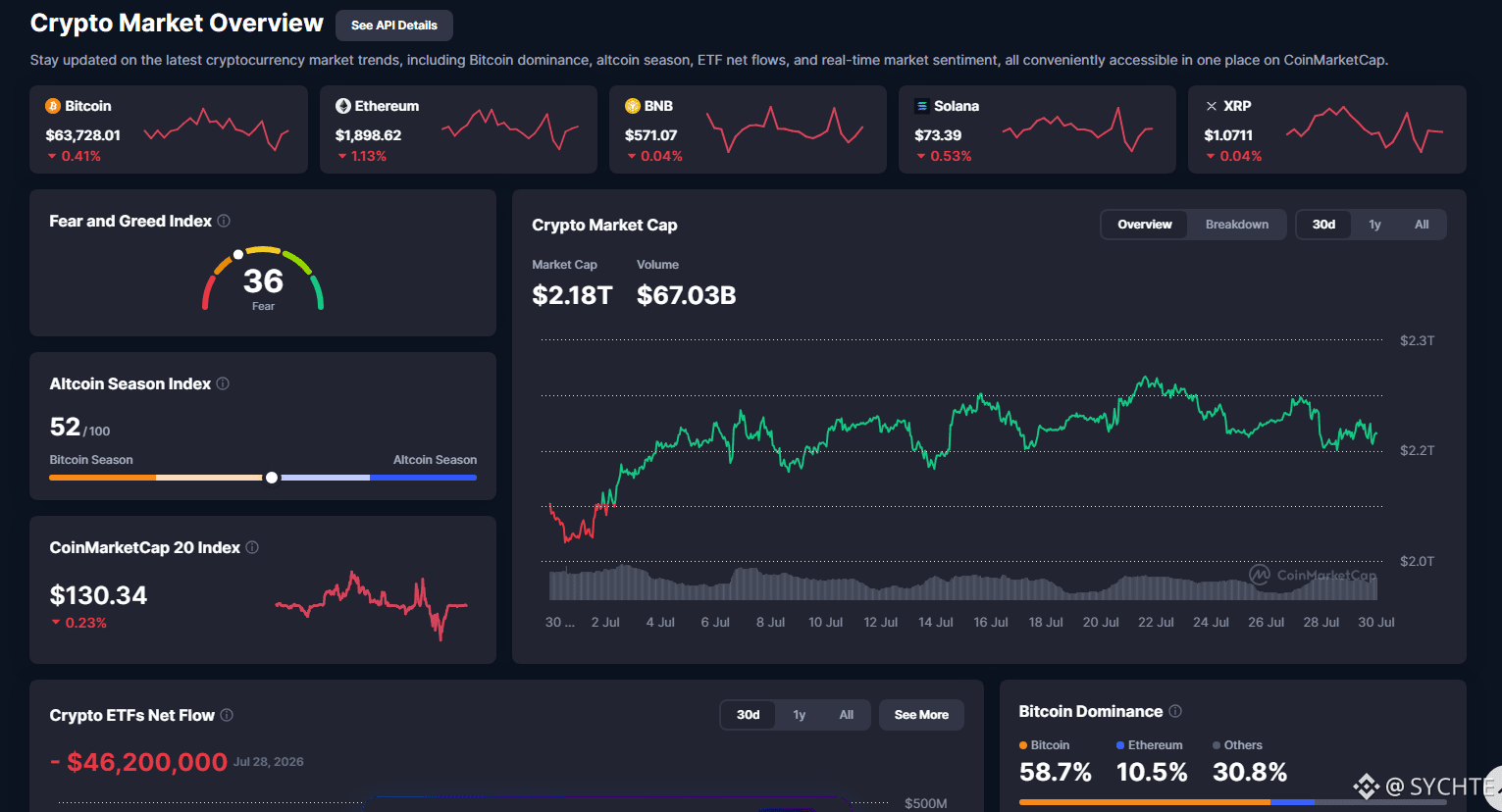Set ETF net flow range to 1y
This screenshot has width=1502, height=812.
pos(799,715)
